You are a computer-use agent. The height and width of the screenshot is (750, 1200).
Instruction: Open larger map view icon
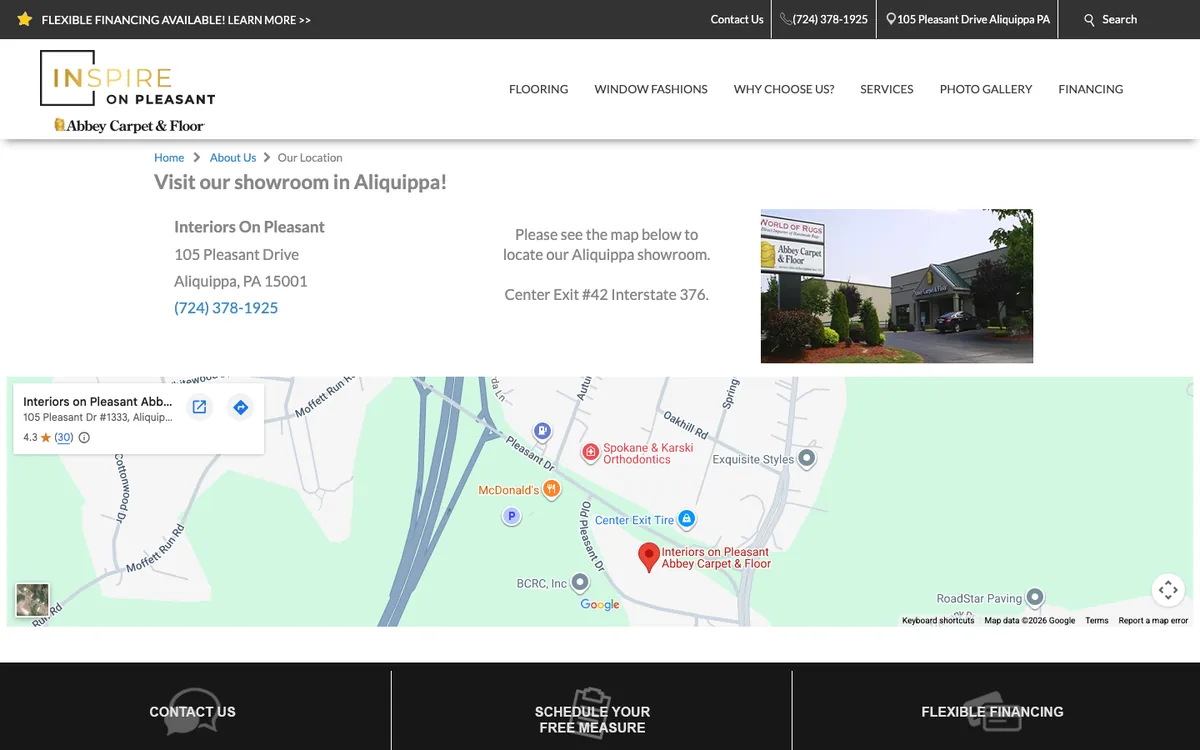[x=199, y=407]
